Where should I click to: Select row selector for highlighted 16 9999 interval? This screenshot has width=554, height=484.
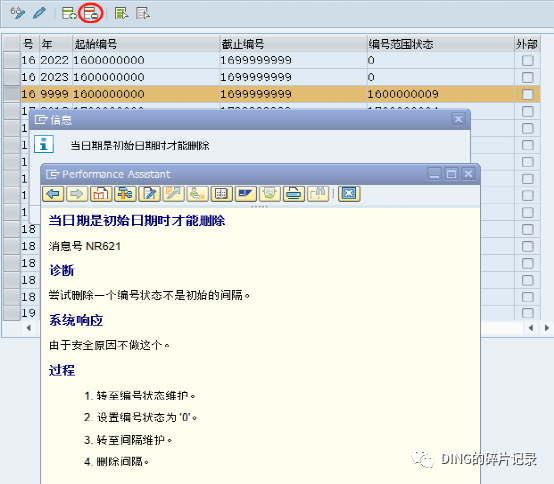[12, 94]
